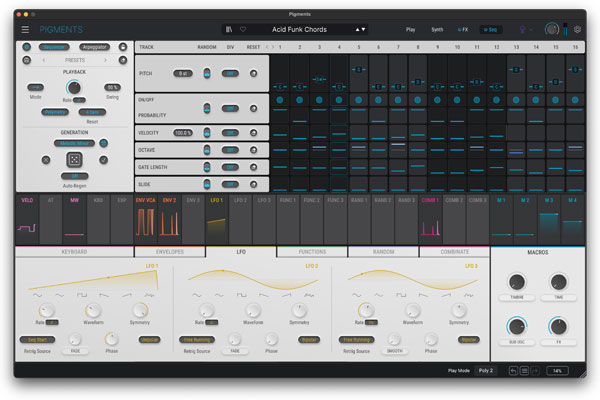600x400 pixels.
Task: Open the settings gear icon
Action: pos(577,29)
